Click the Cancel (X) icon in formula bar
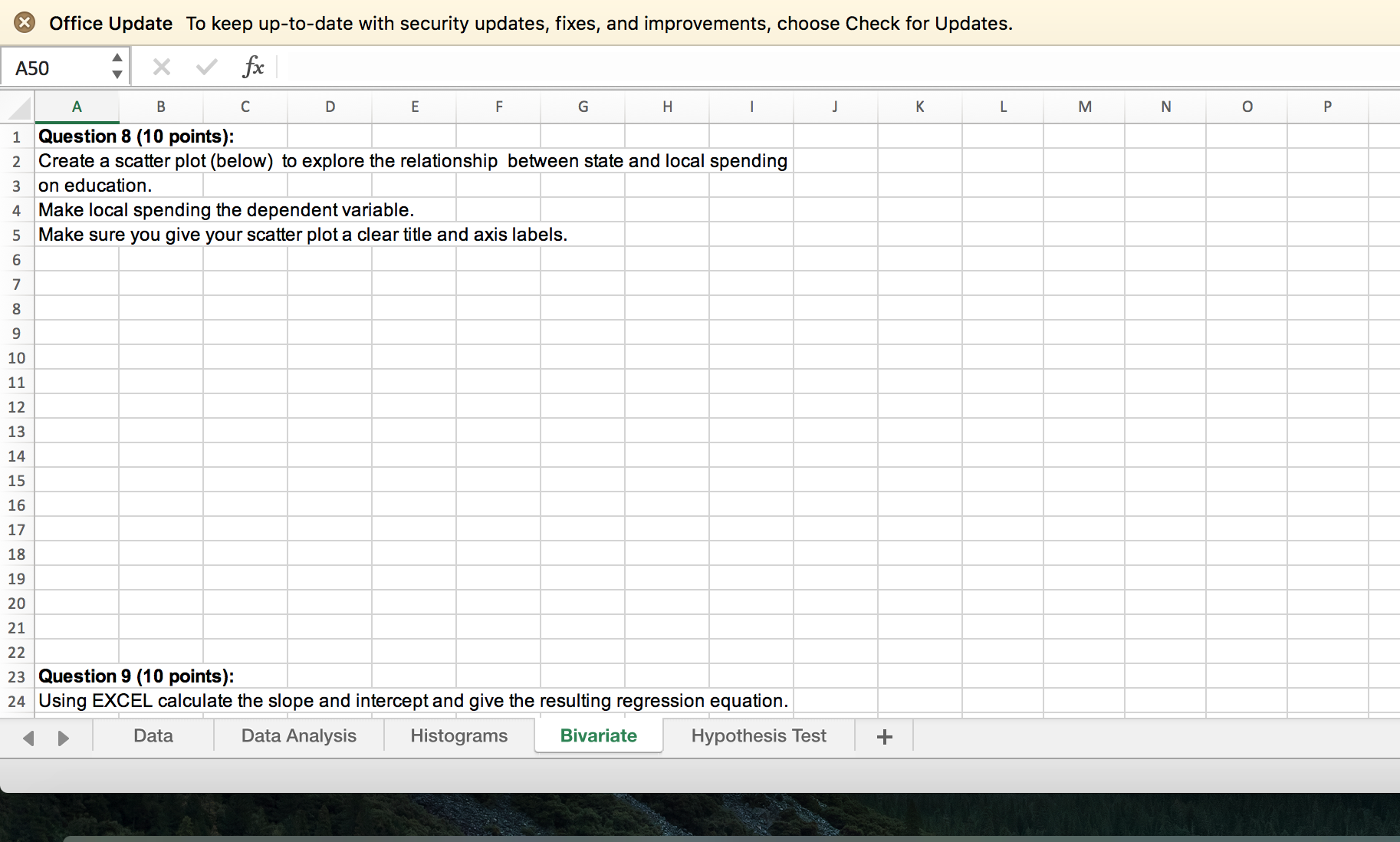The width and height of the screenshot is (1400, 842). pos(161,67)
